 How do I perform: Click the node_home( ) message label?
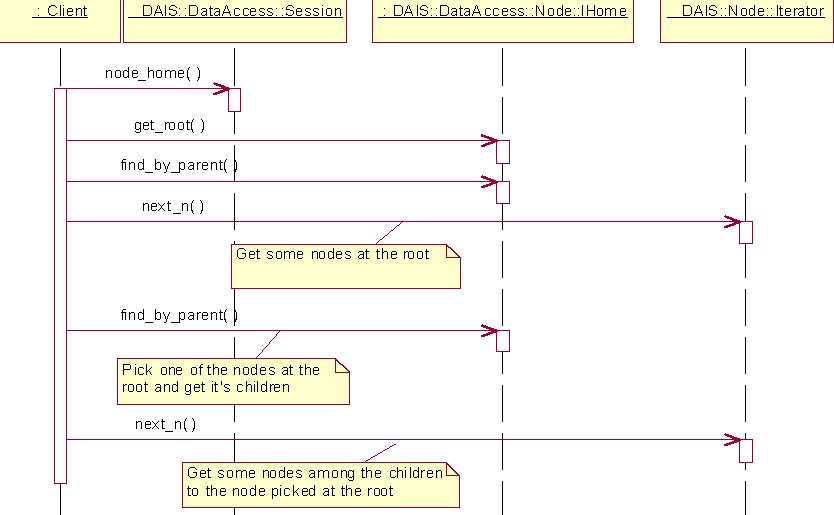pyautogui.click(x=153, y=73)
